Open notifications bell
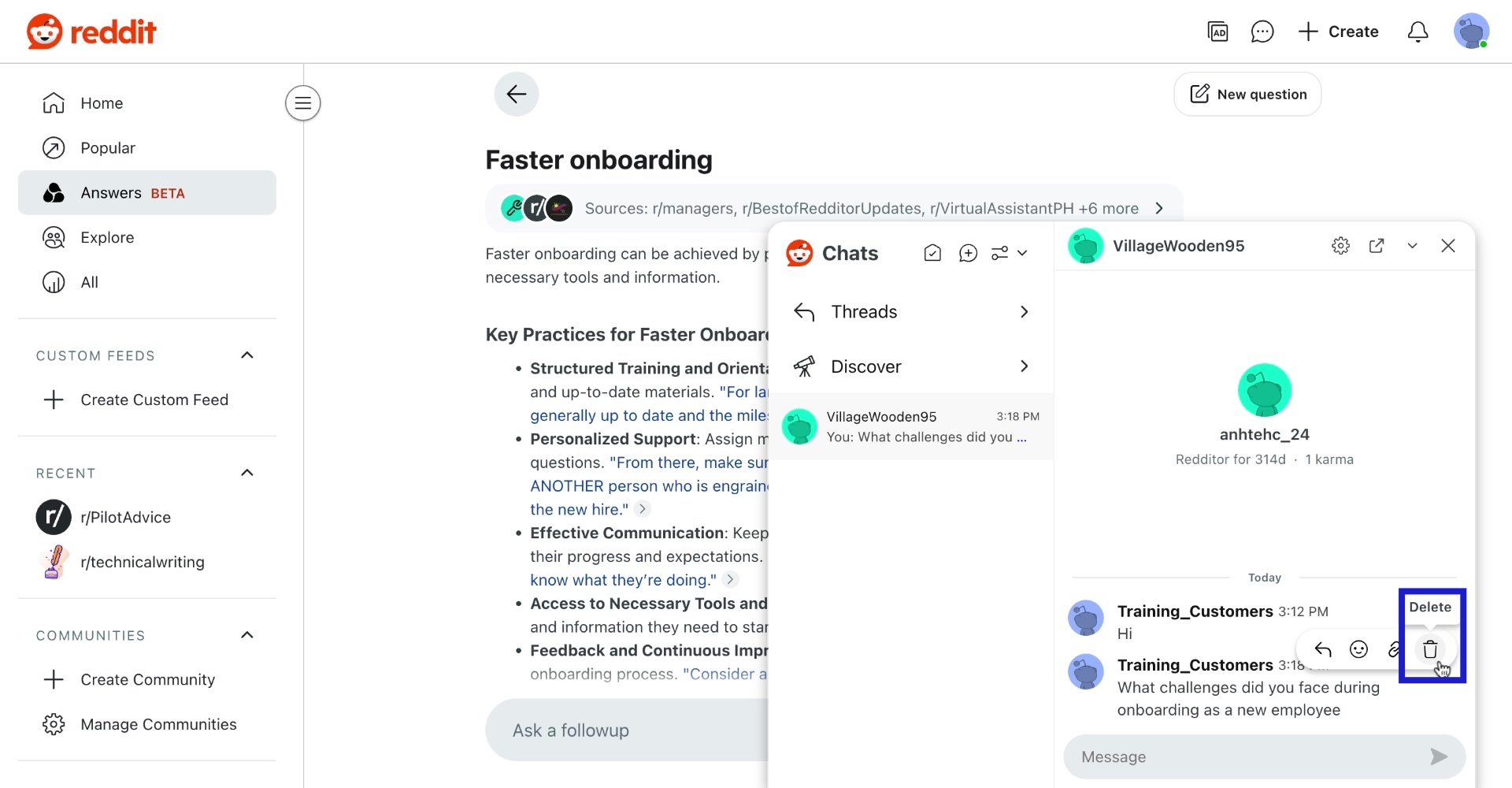This screenshot has width=1512, height=788. pyautogui.click(x=1417, y=32)
